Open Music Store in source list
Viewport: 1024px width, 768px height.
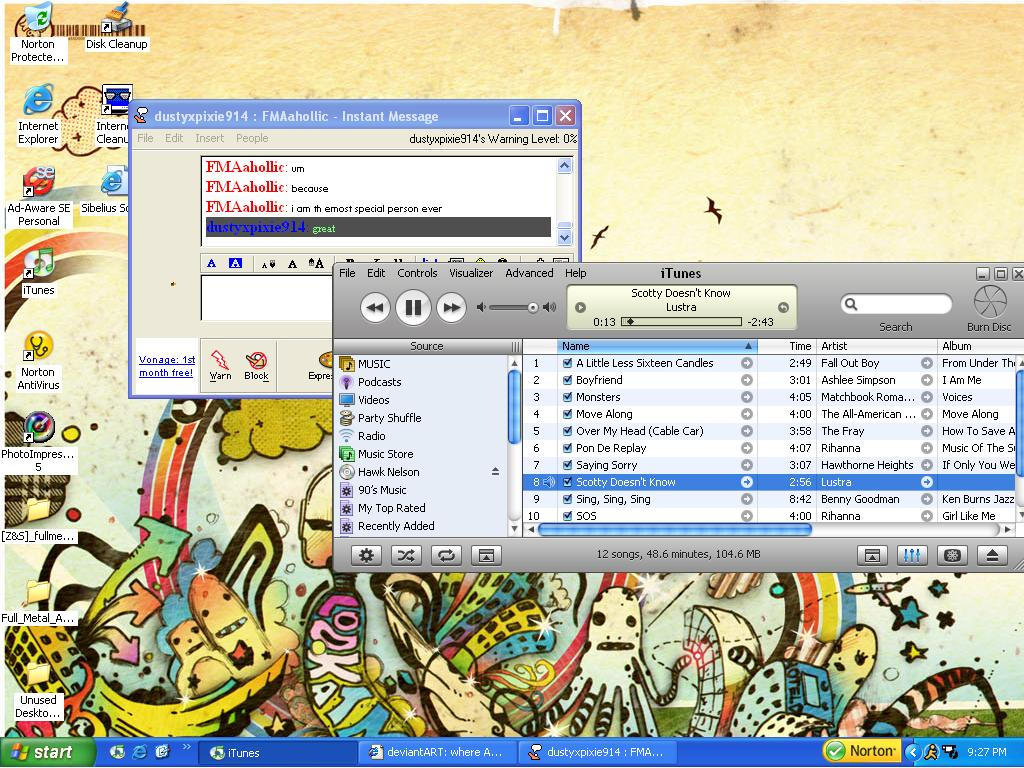pos(385,454)
